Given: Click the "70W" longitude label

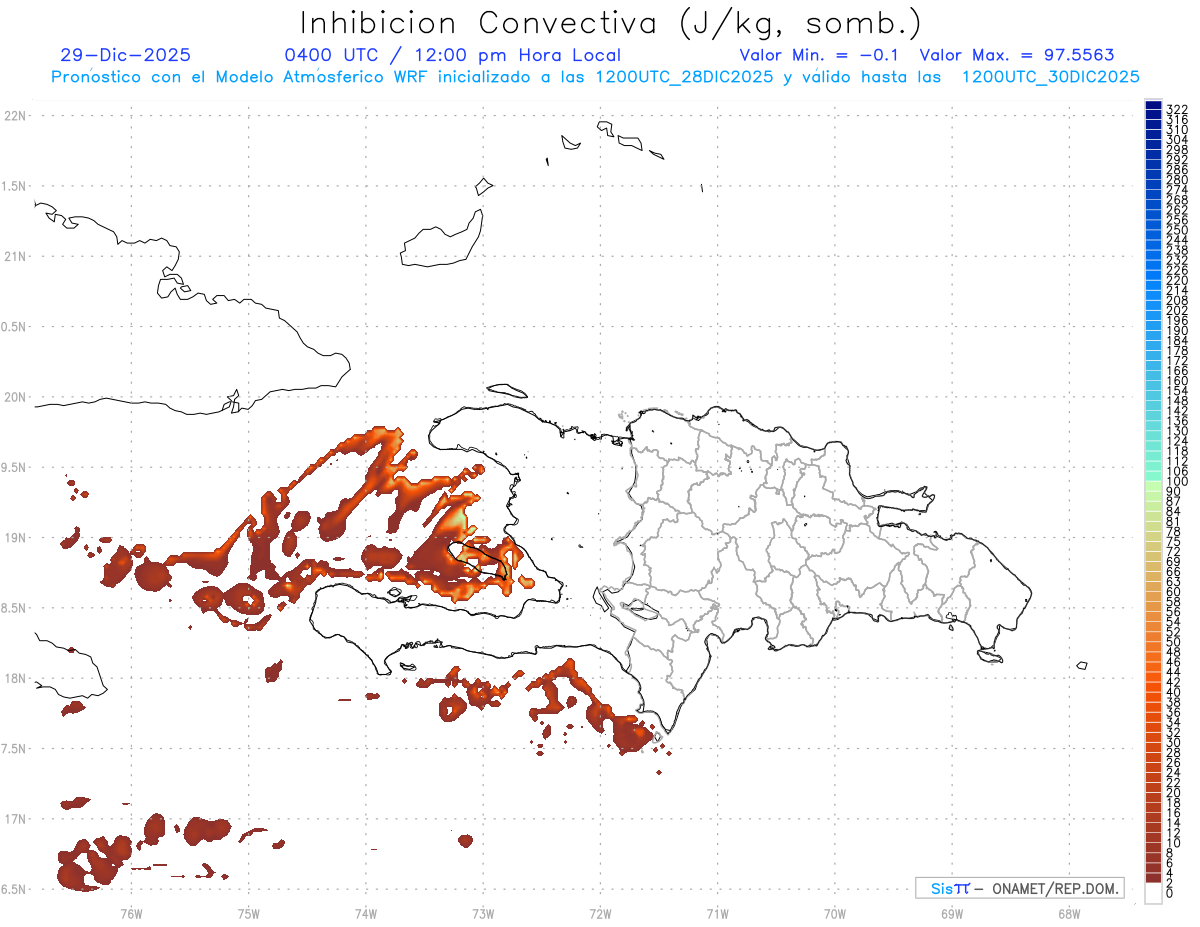Looking at the screenshot, I should pos(834,913).
